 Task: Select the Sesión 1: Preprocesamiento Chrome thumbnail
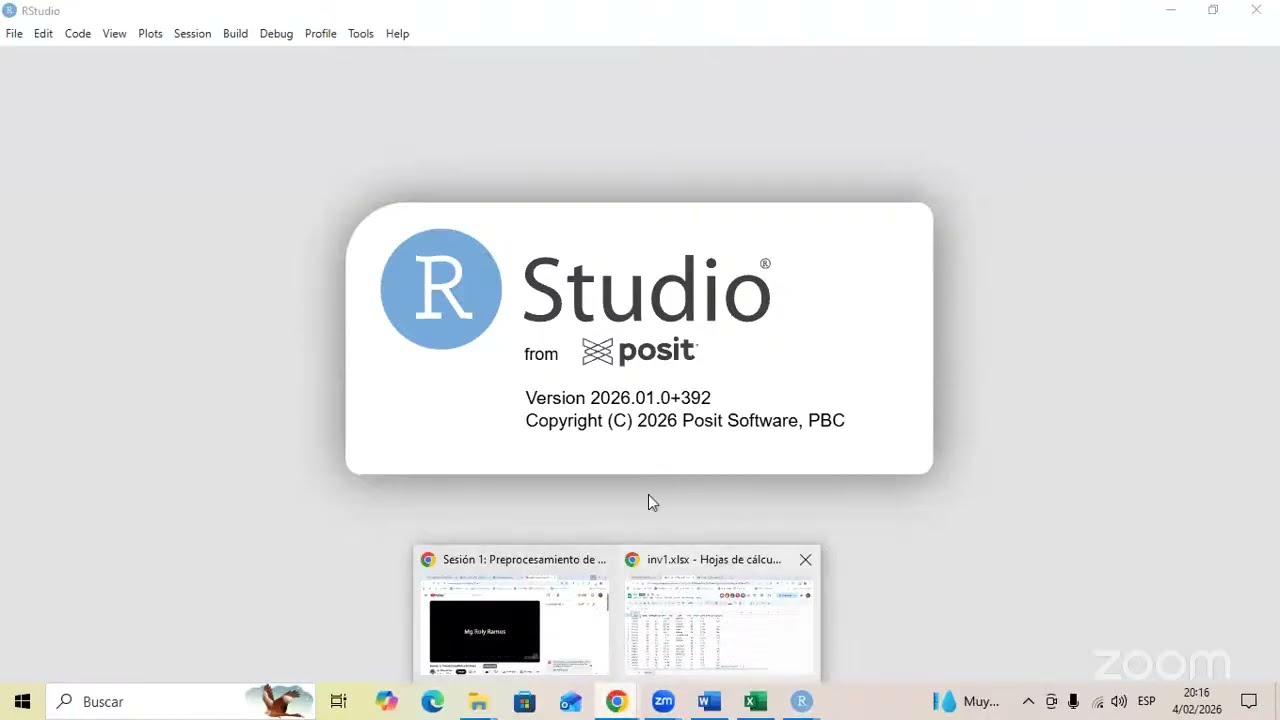click(x=515, y=613)
